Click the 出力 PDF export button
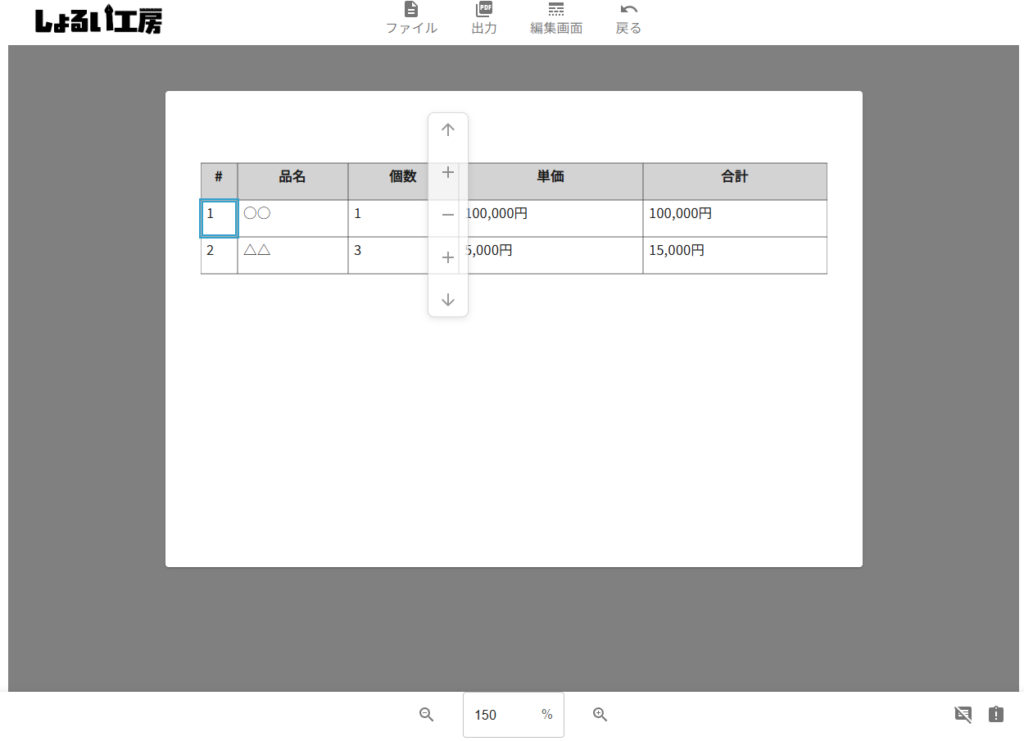 click(484, 18)
